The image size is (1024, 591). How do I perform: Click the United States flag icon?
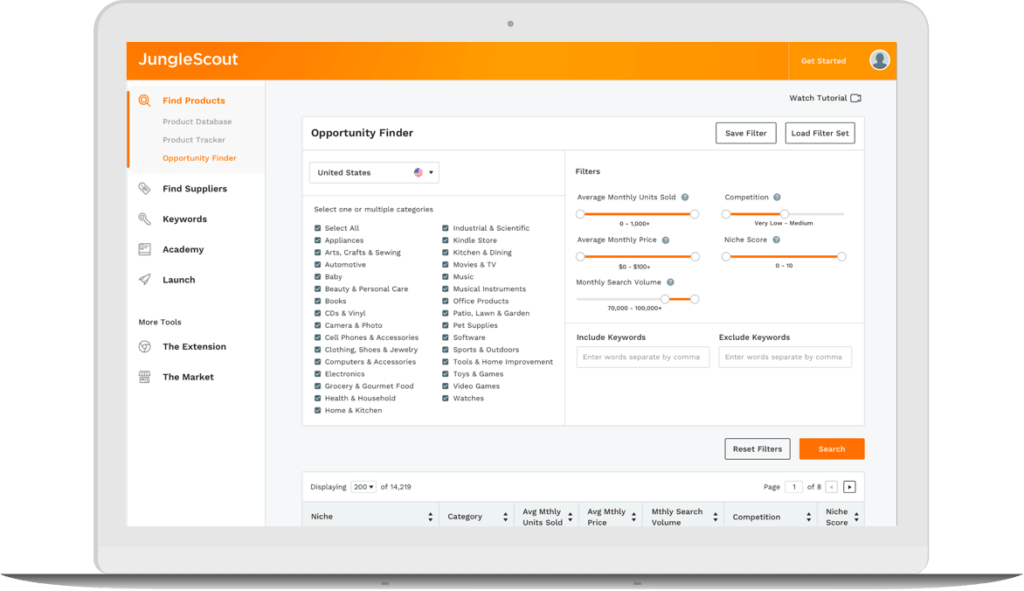click(x=418, y=172)
